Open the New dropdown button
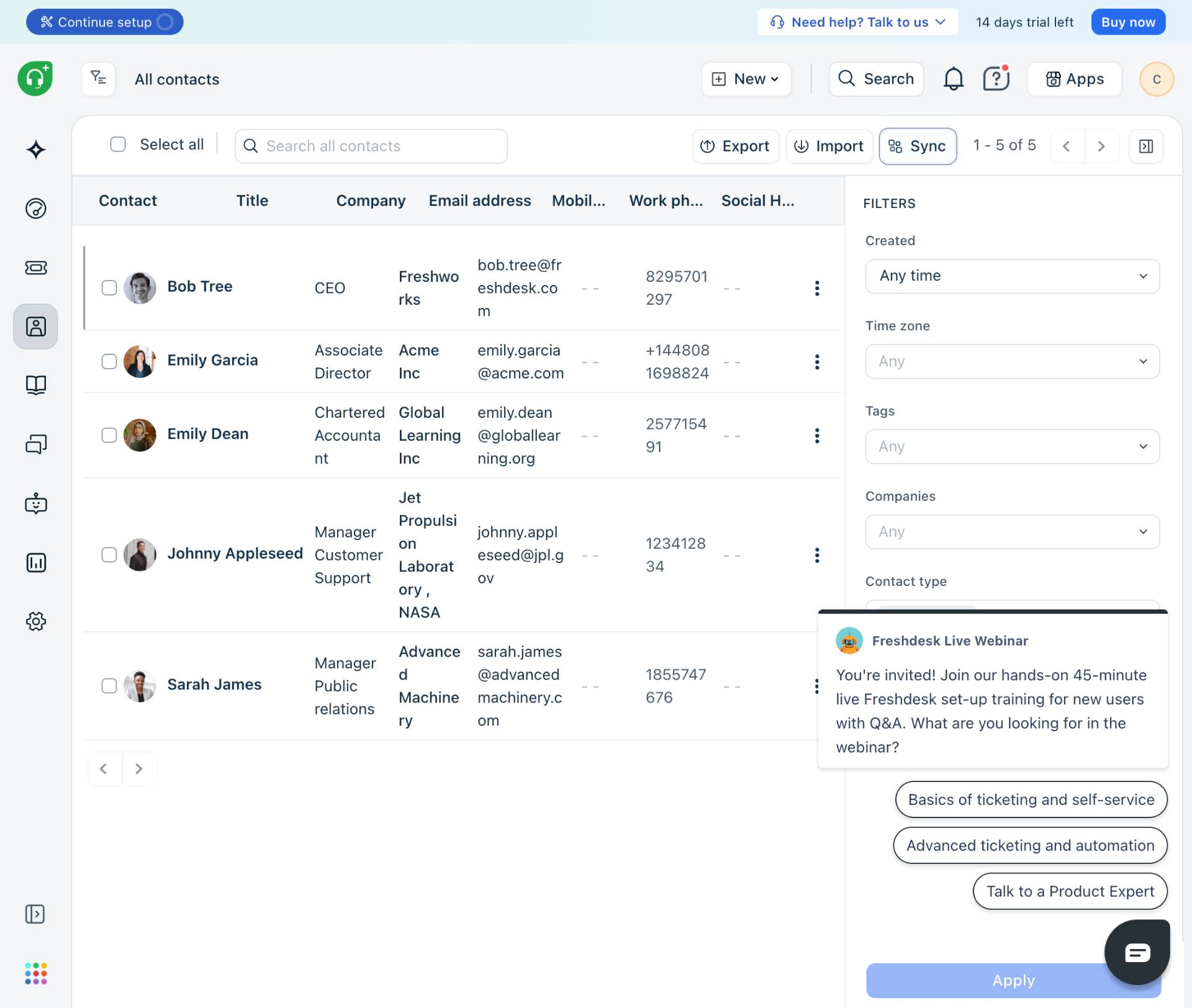Image resolution: width=1192 pixels, height=1008 pixels. click(746, 79)
